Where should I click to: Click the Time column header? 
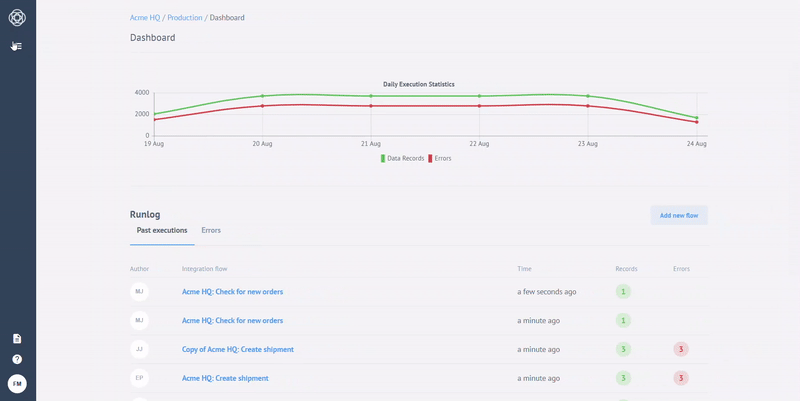524,269
